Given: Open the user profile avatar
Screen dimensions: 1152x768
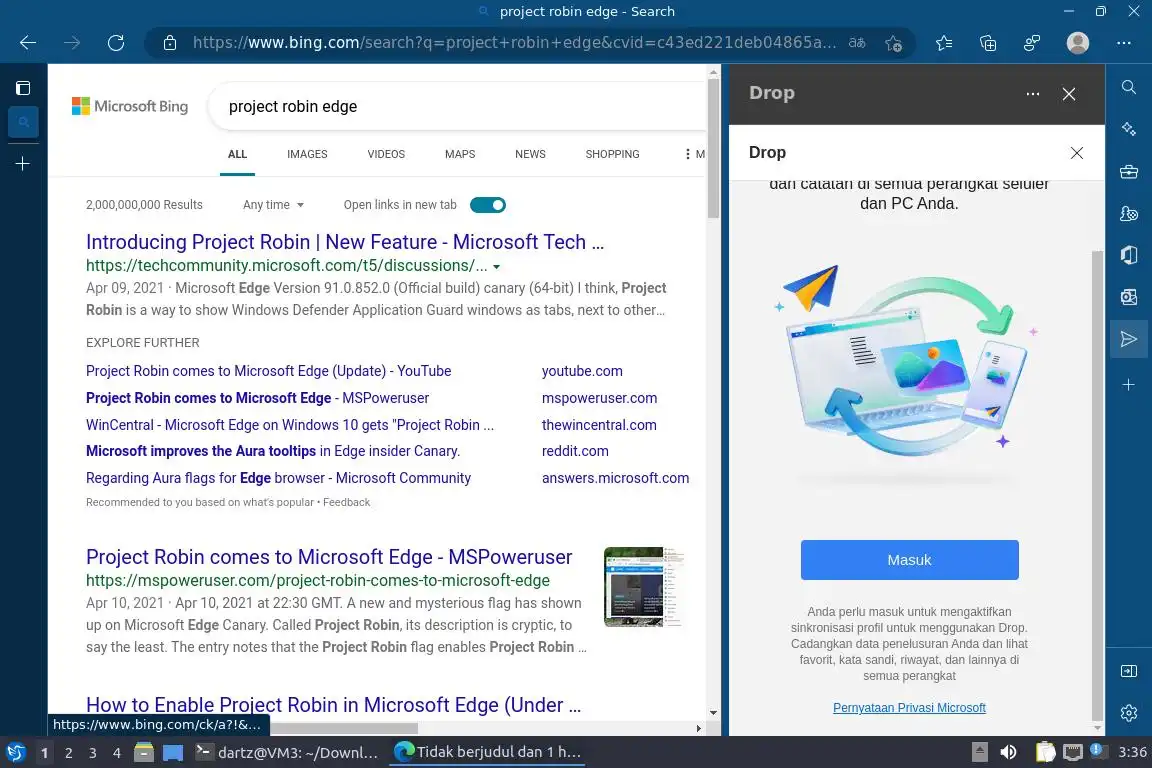Looking at the screenshot, I should click(1078, 43).
